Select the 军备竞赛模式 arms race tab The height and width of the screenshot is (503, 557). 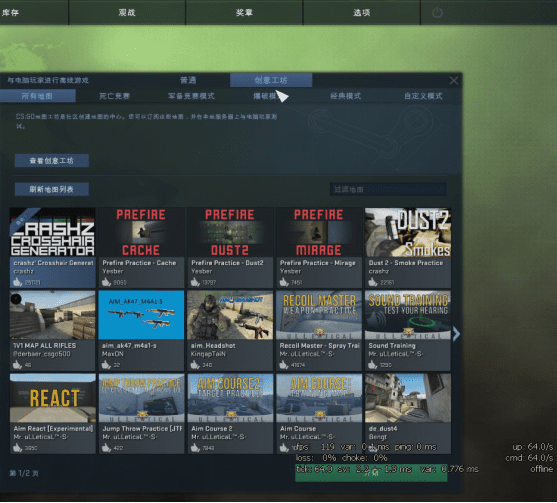(x=191, y=96)
